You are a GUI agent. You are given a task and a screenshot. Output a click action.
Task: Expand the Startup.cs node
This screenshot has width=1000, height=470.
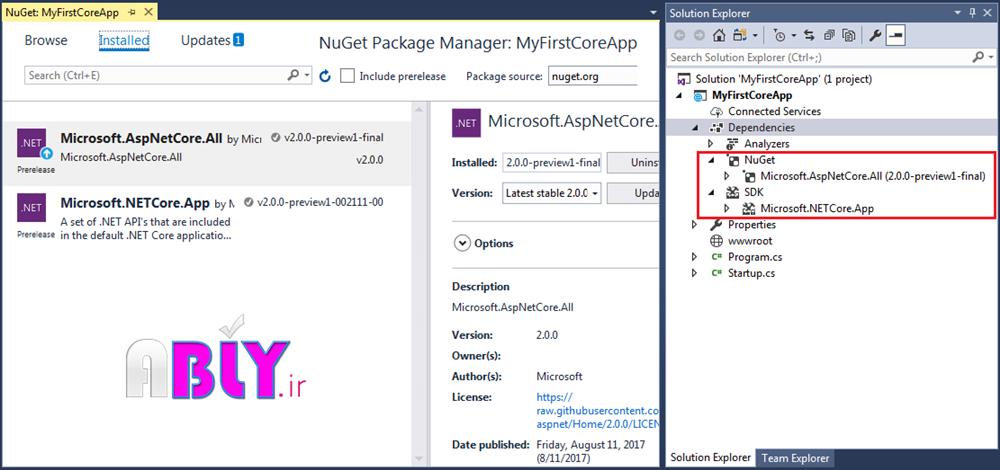click(x=695, y=273)
